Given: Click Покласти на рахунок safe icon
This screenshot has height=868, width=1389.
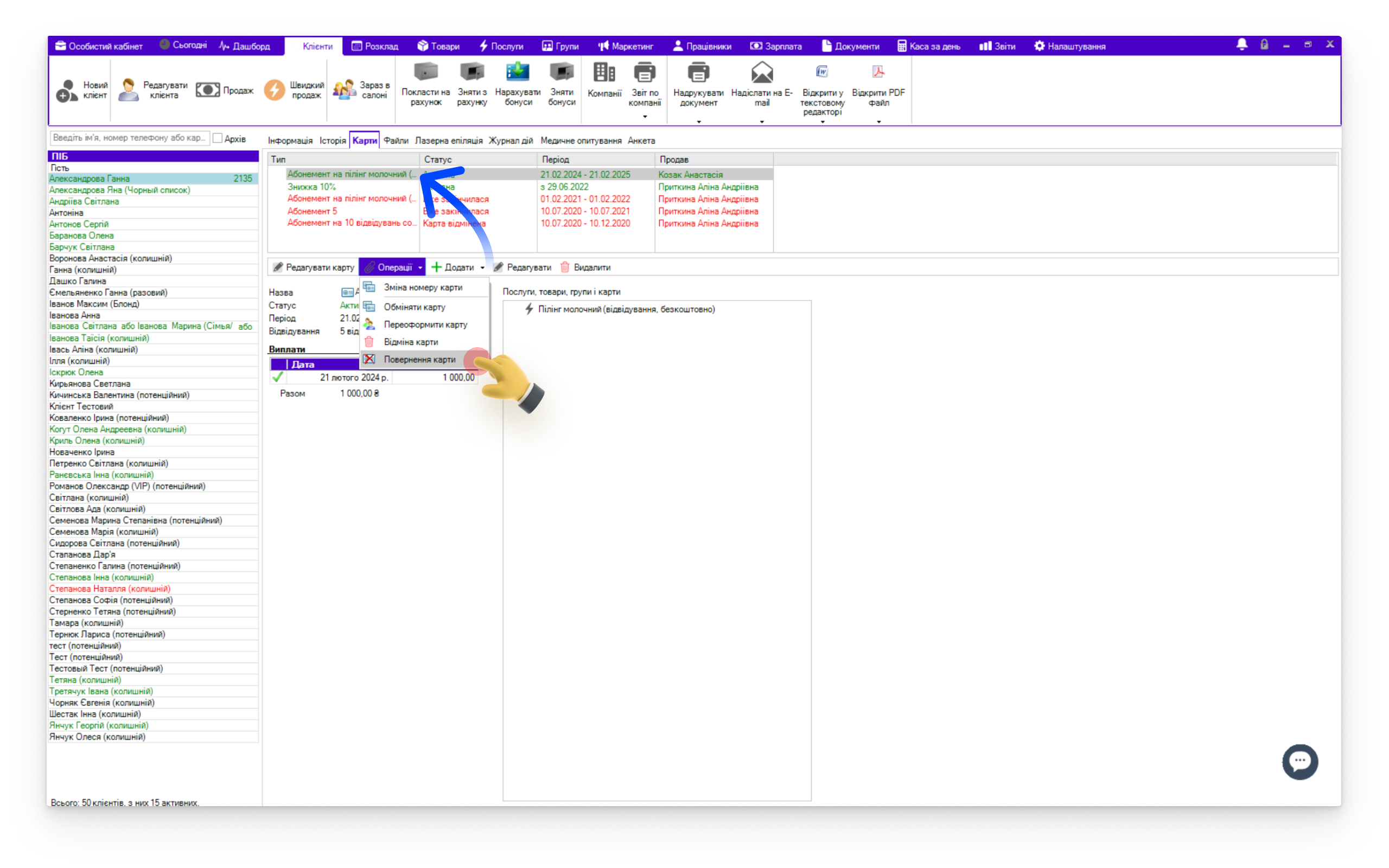Looking at the screenshot, I should tap(426, 72).
